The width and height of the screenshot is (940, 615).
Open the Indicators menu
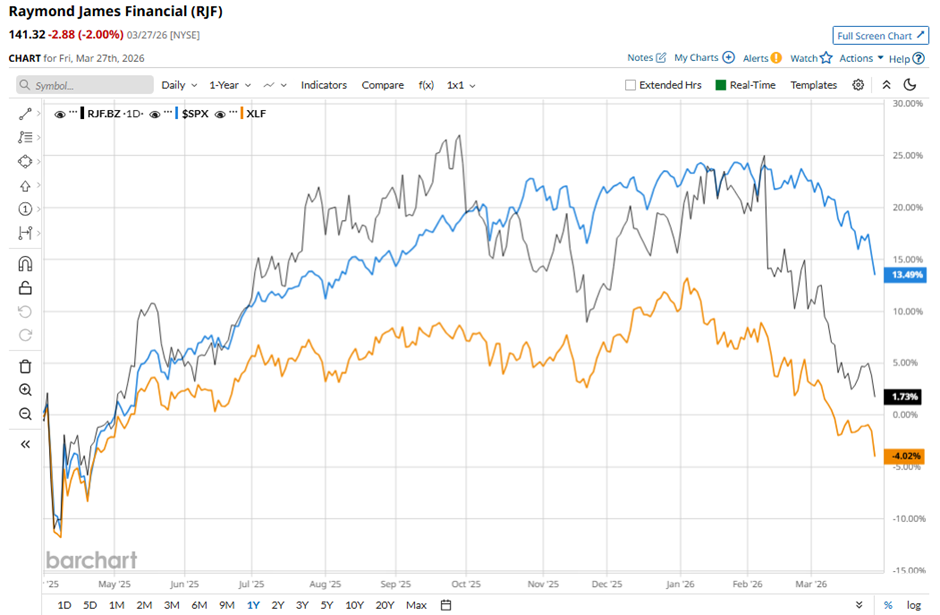[x=324, y=85]
